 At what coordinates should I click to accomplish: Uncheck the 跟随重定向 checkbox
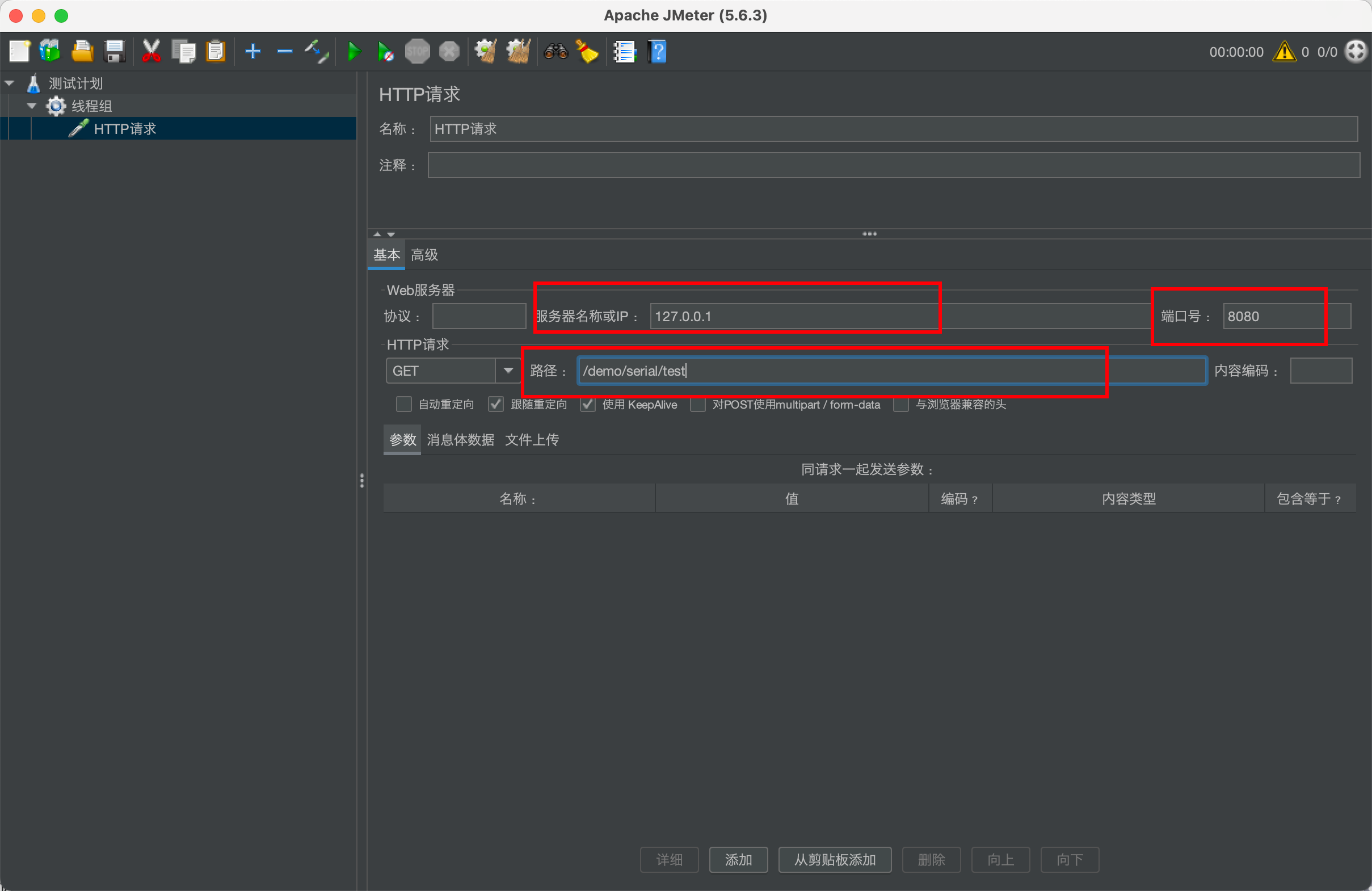point(496,404)
